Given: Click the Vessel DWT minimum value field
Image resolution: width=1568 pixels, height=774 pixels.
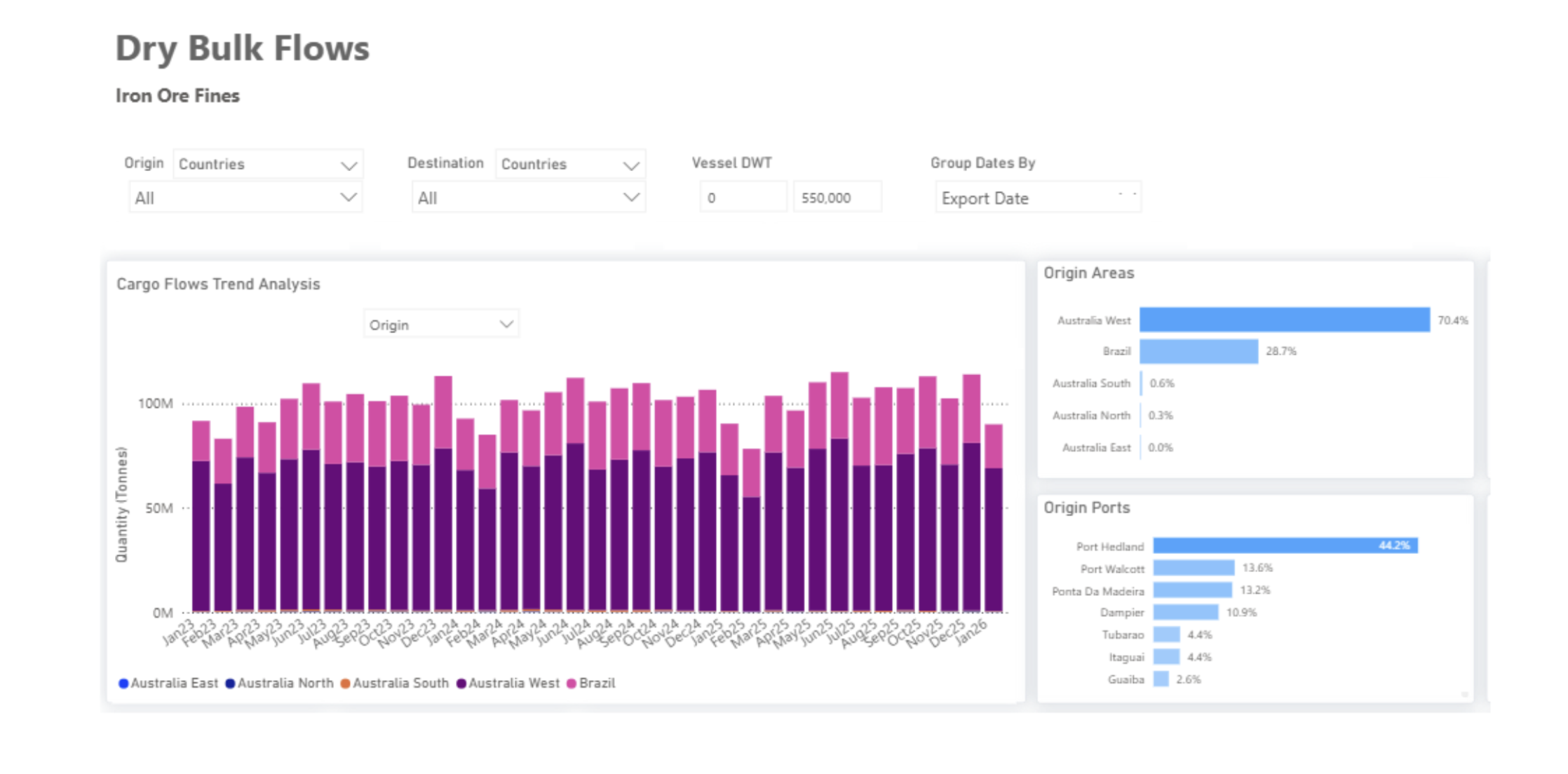Looking at the screenshot, I should [743, 198].
